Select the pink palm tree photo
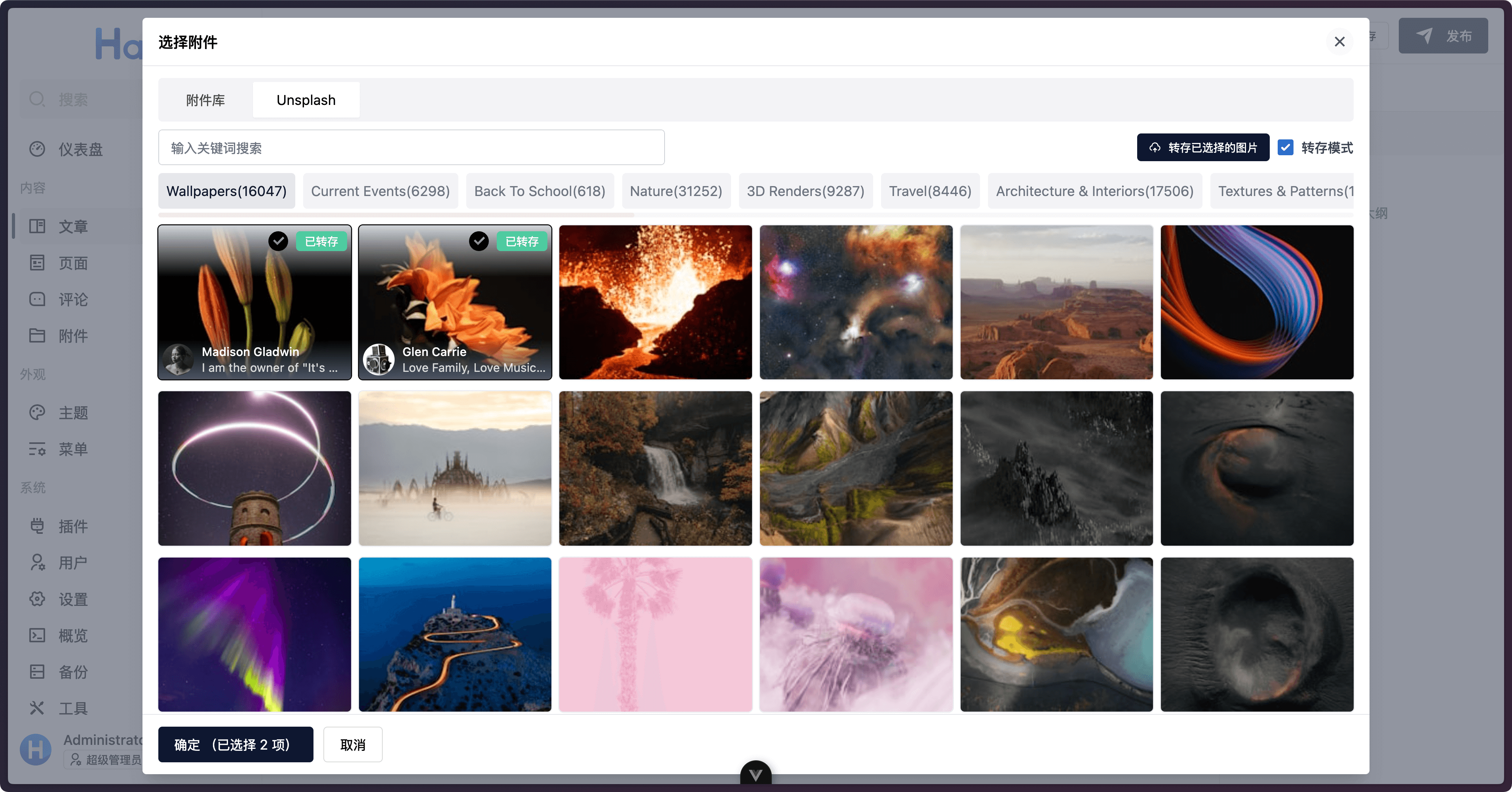The image size is (1512, 792). point(655,635)
